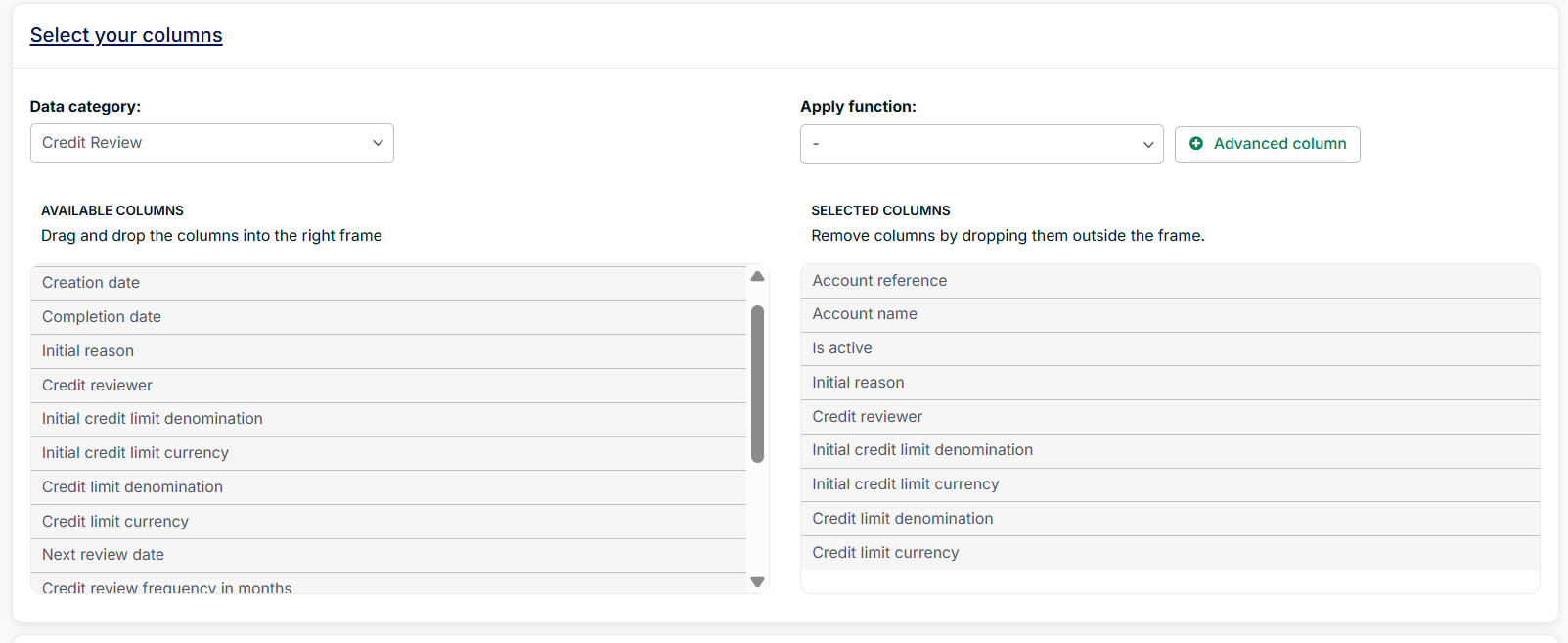Expand the Apply function dropdown

click(x=981, y=145)
